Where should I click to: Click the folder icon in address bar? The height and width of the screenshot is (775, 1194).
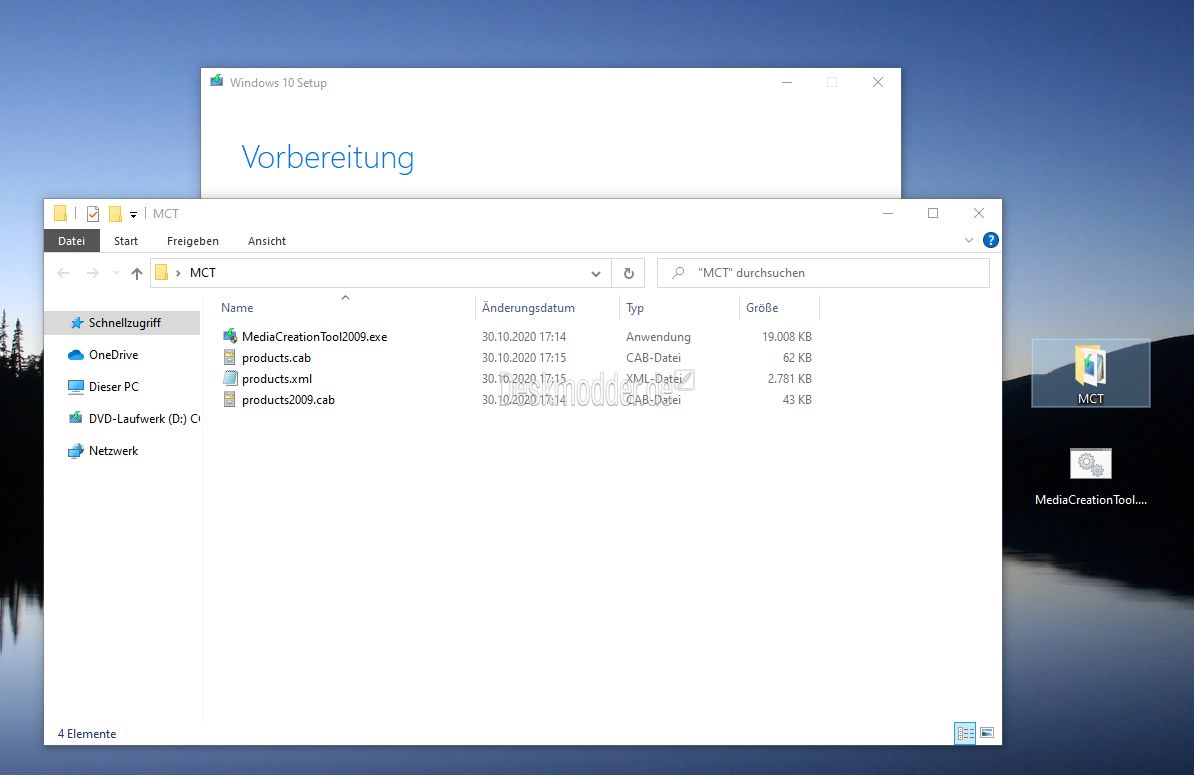click(x=161, y=273)
